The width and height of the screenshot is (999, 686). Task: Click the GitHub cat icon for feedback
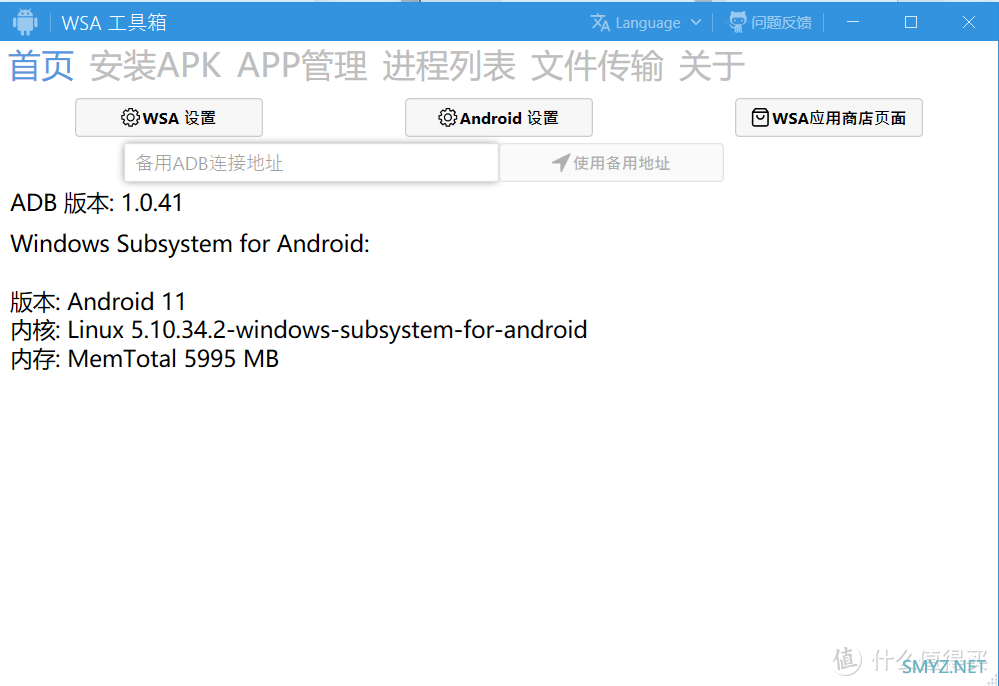tap(737, 22)
